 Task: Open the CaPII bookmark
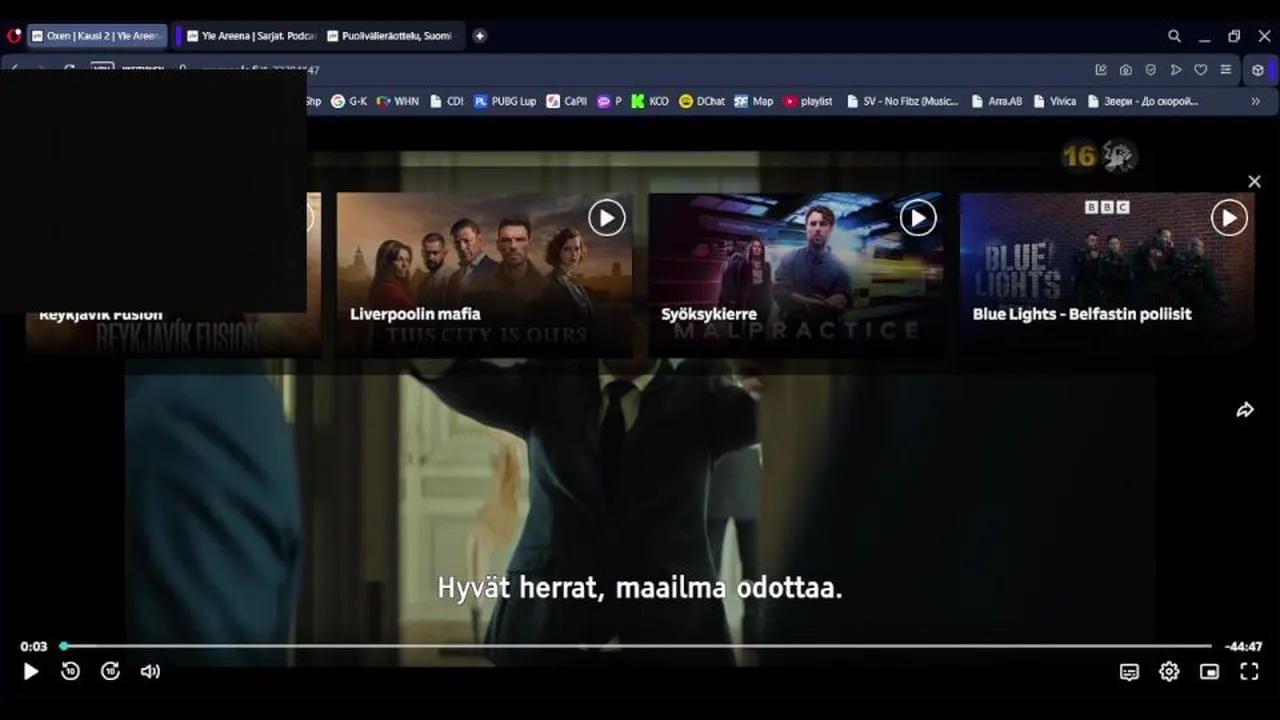point(566,101)
